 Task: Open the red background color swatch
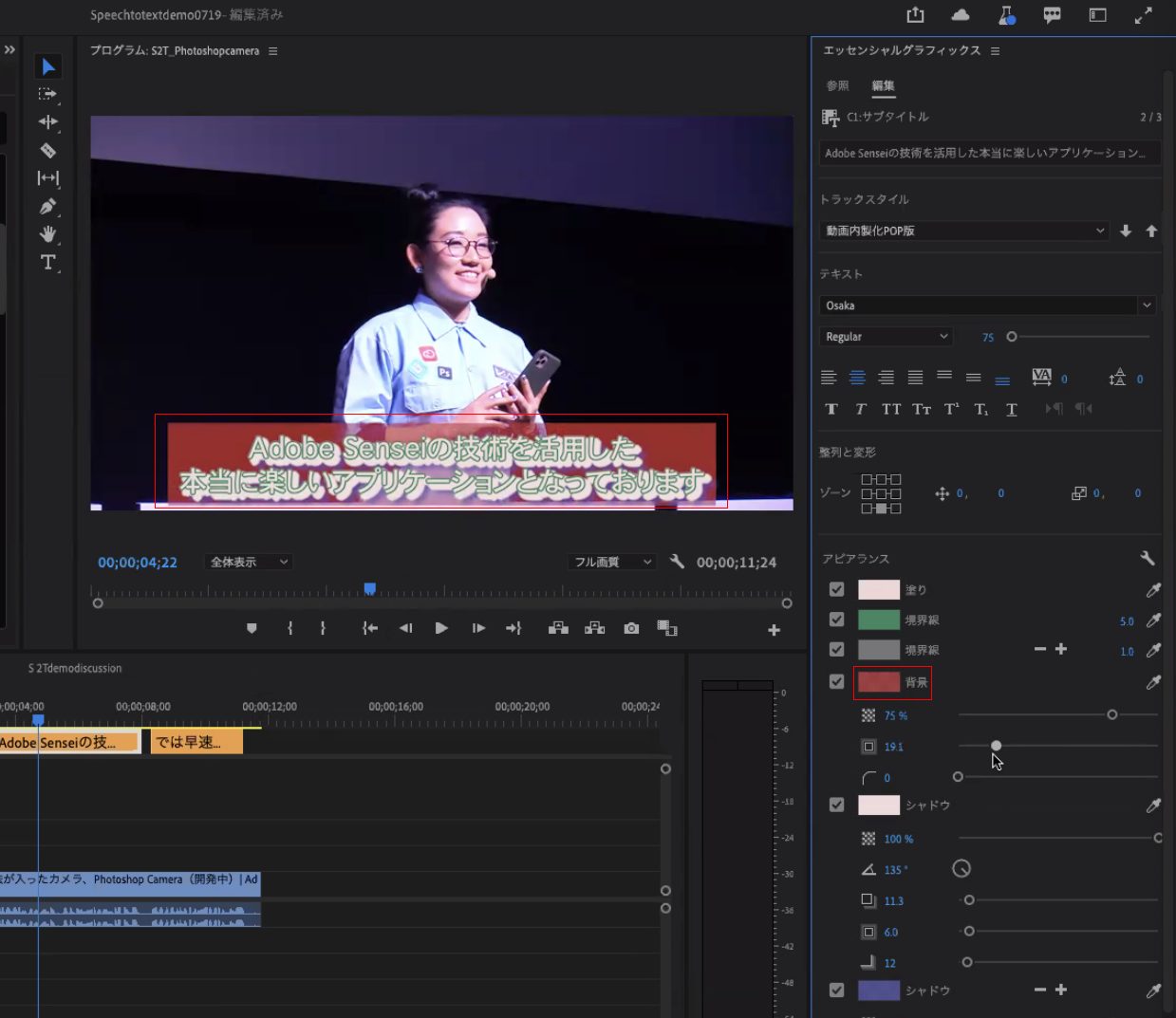coord(878,681)
